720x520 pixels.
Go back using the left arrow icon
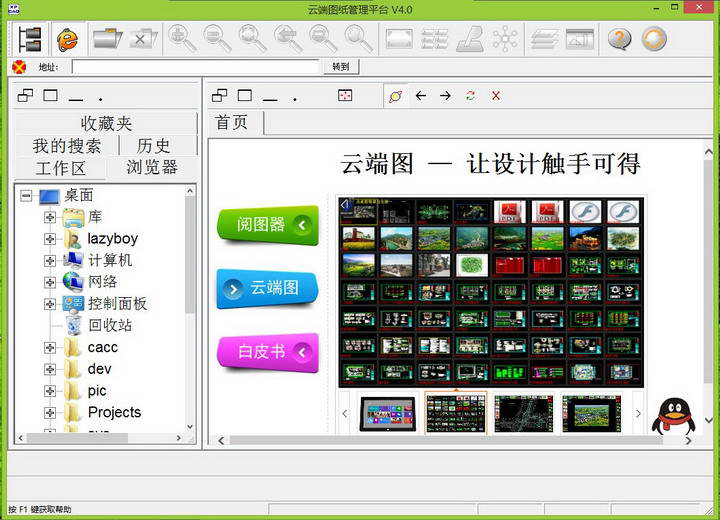click(x=421, y=96)
